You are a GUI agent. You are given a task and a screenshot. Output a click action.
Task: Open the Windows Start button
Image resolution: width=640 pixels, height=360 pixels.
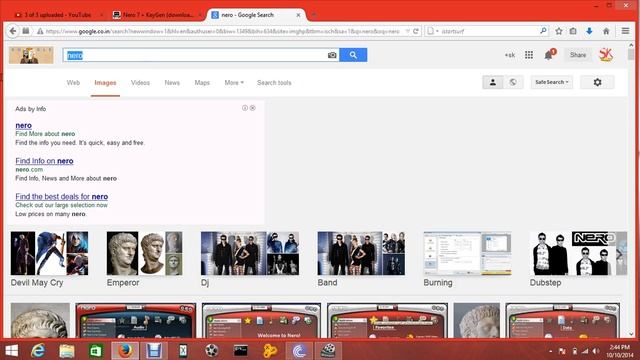[11, 351]
